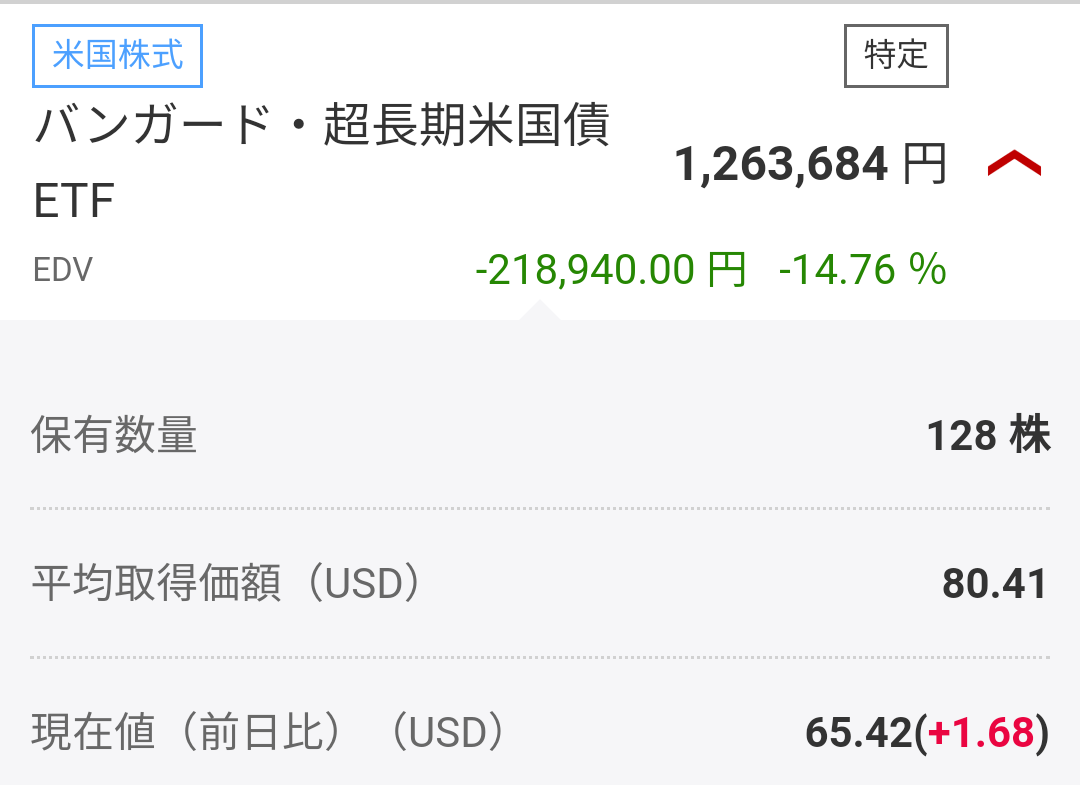
Task: Click the 米国株式 category badge
Action: (118, 54)
